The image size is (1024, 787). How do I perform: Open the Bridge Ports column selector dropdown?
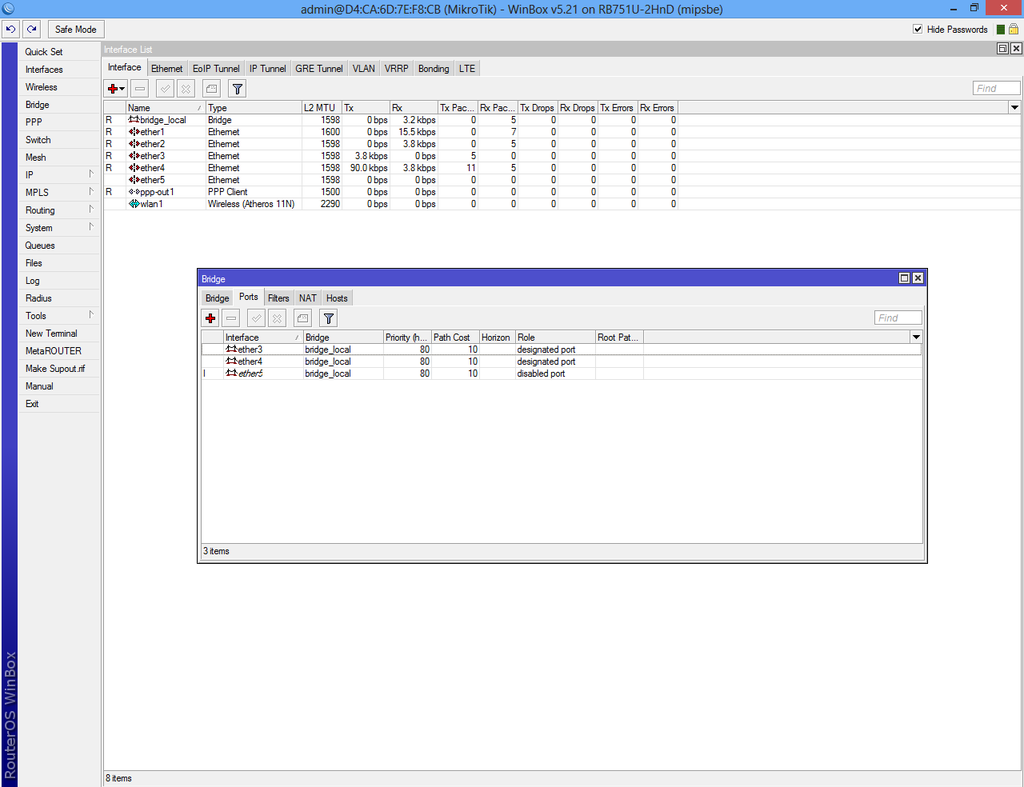(915, 337)
